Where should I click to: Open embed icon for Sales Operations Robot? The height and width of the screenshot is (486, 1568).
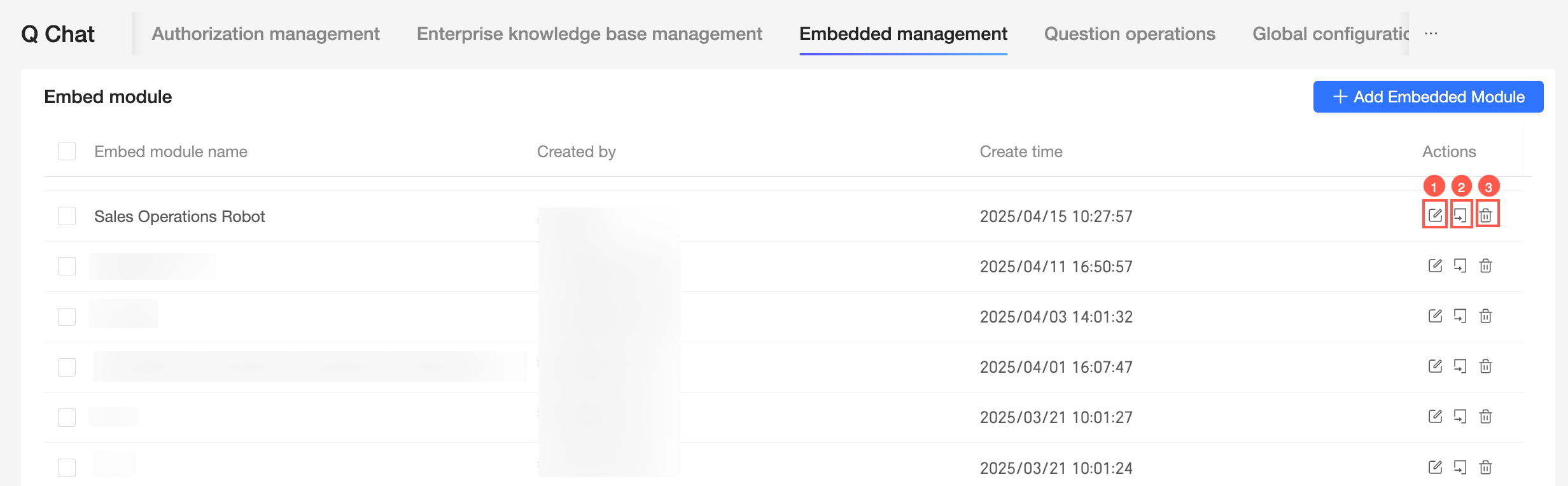point(1460,215)
